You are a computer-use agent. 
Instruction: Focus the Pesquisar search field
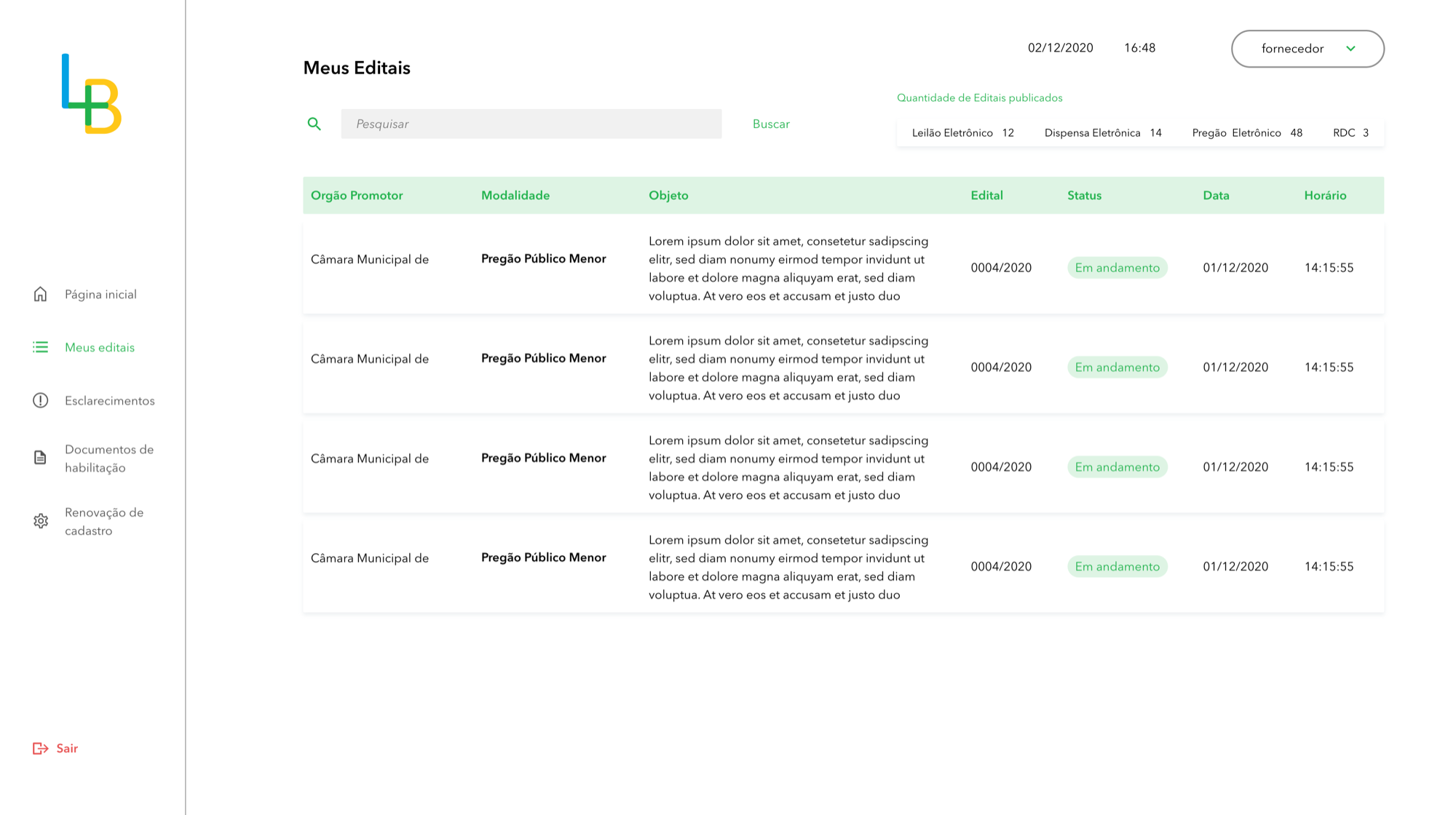click(x=531, y=124)
